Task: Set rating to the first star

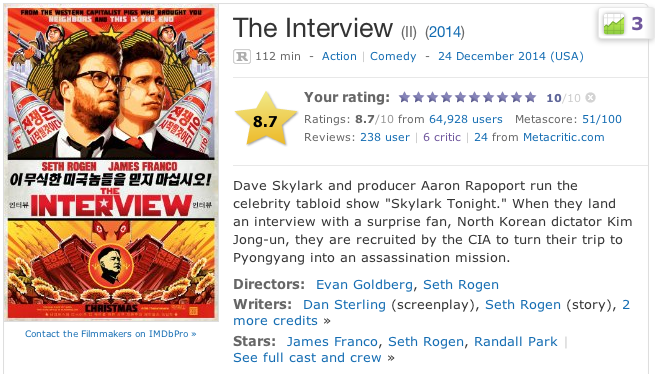Action: pos(404,97)
